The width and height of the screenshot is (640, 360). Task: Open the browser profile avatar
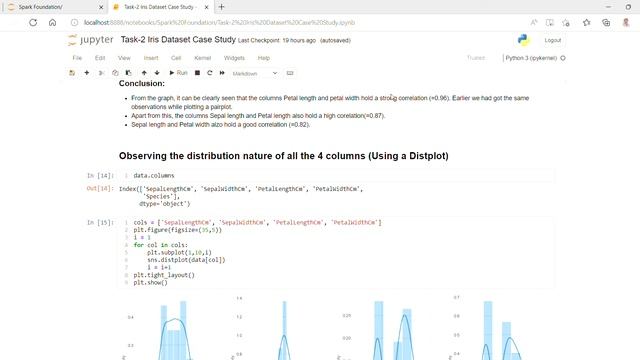click(626, 22)
